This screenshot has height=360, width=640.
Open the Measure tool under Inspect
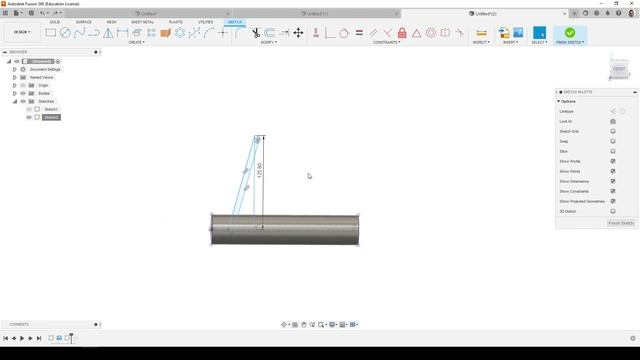pyautogui.click(x=482, y=33)
